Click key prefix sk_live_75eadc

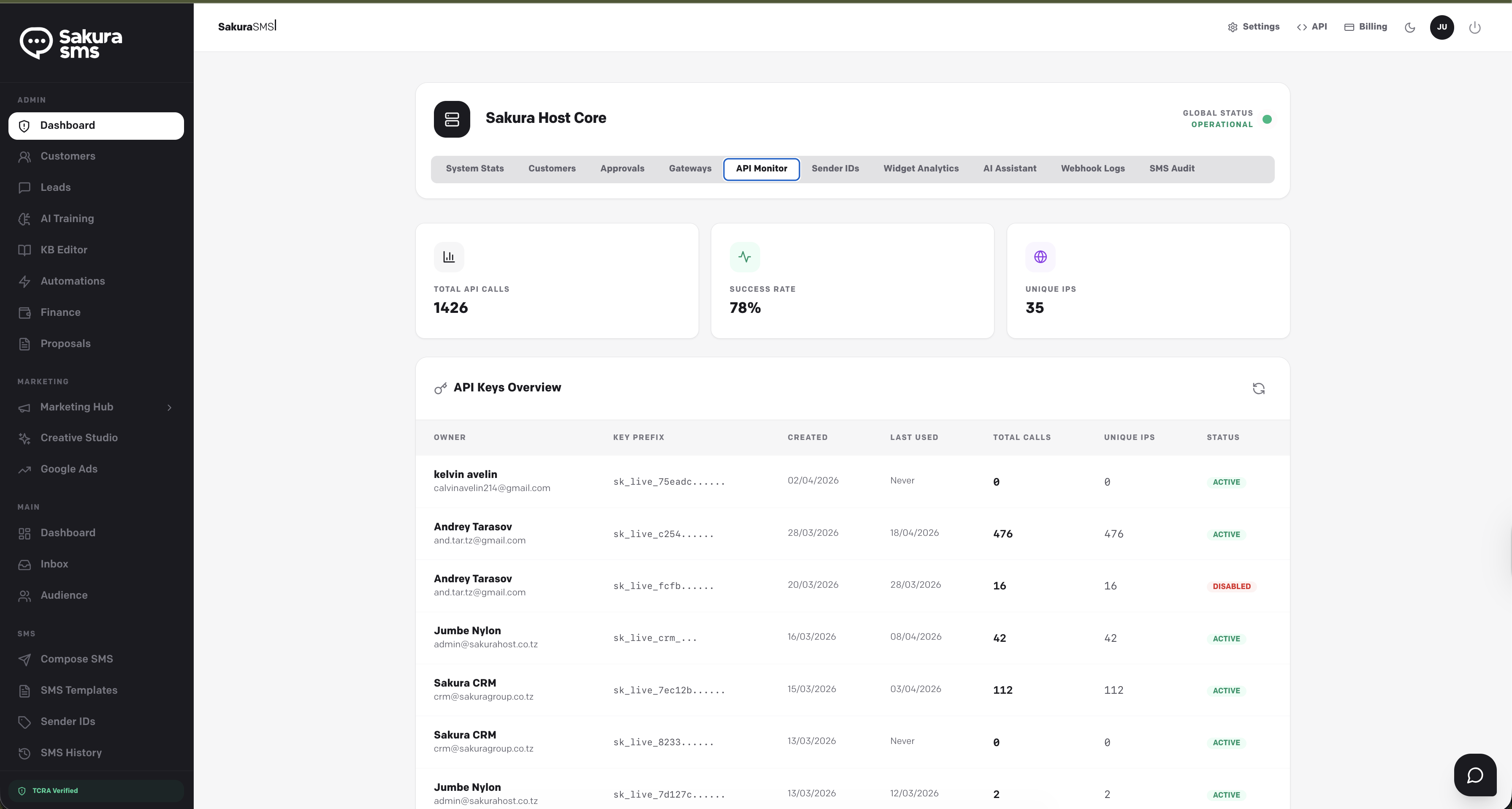coord(669,482)
